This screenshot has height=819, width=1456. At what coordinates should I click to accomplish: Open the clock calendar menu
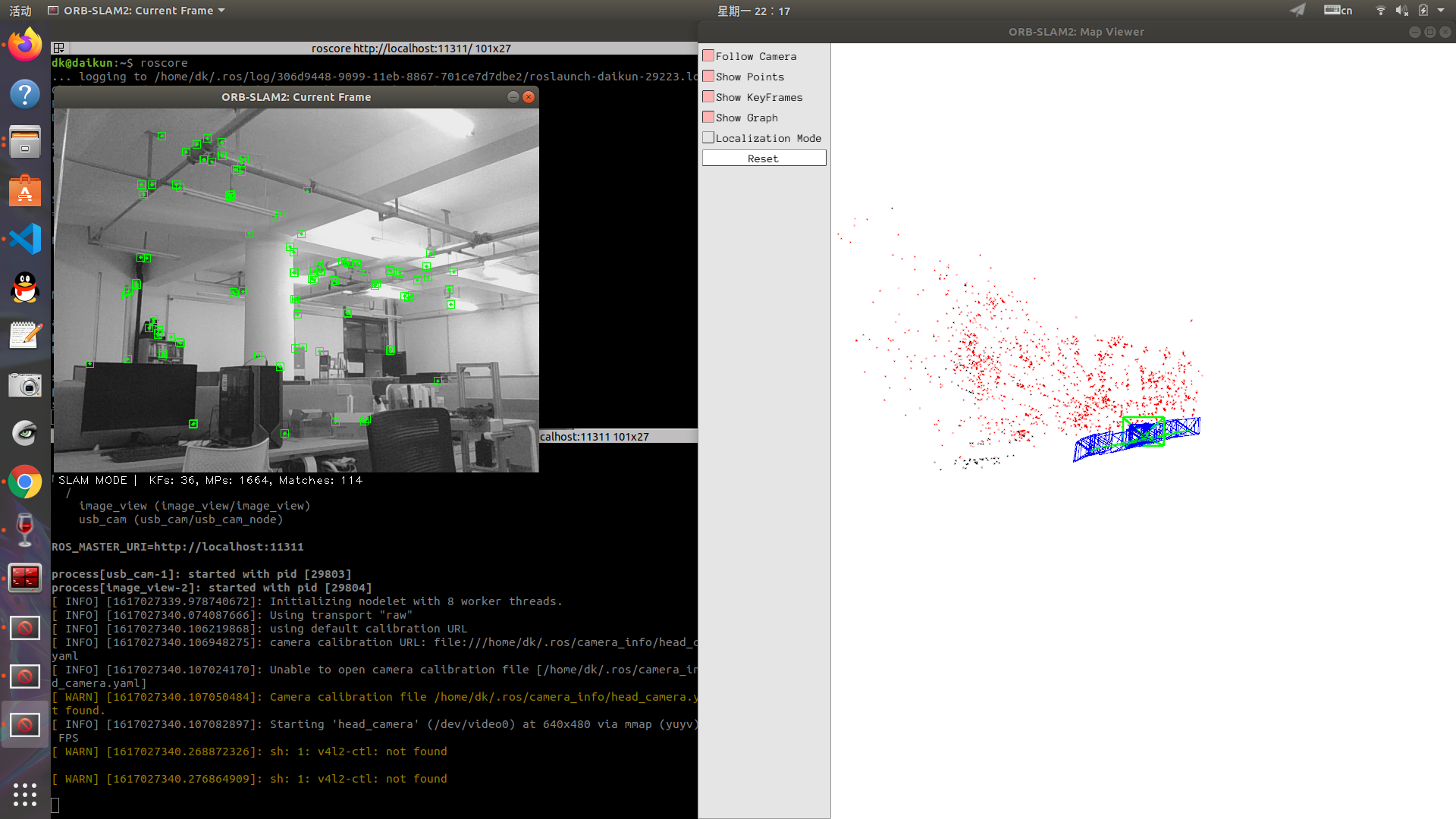(753, 11)
